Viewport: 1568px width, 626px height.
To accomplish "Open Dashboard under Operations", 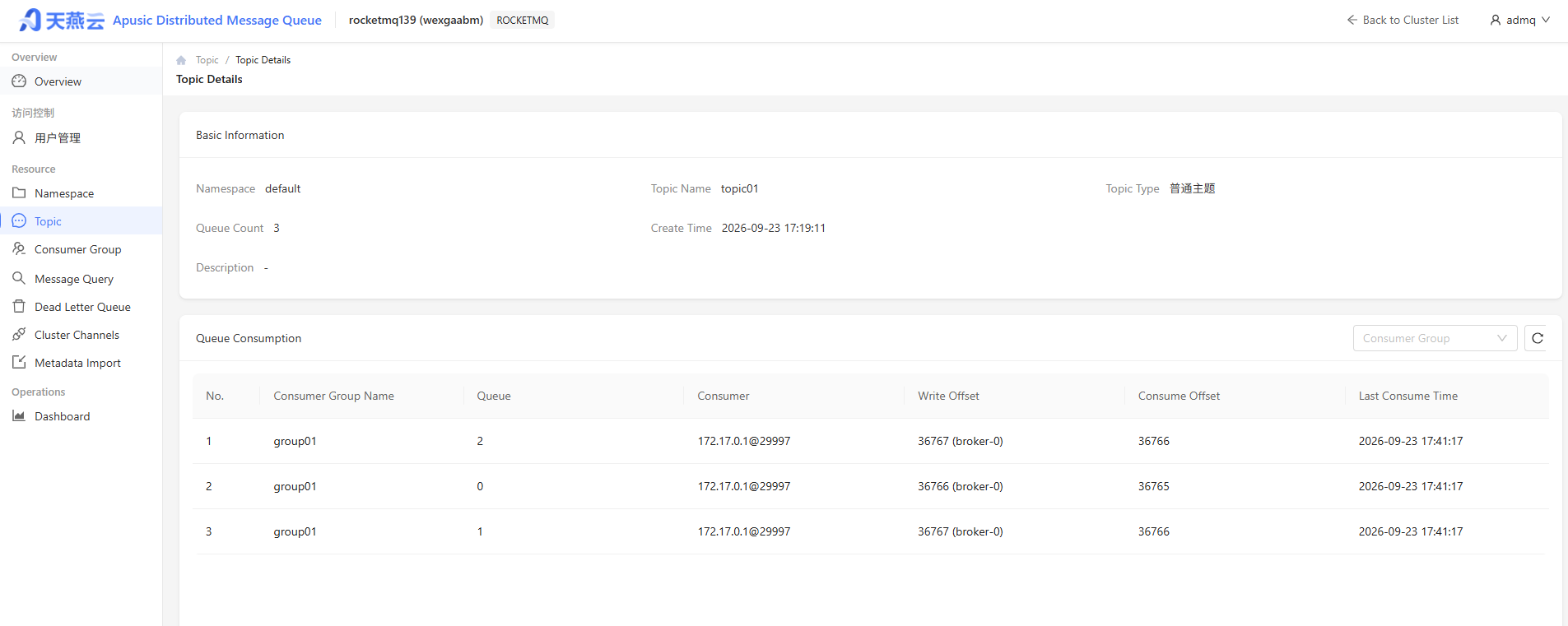I will (81, 416).
